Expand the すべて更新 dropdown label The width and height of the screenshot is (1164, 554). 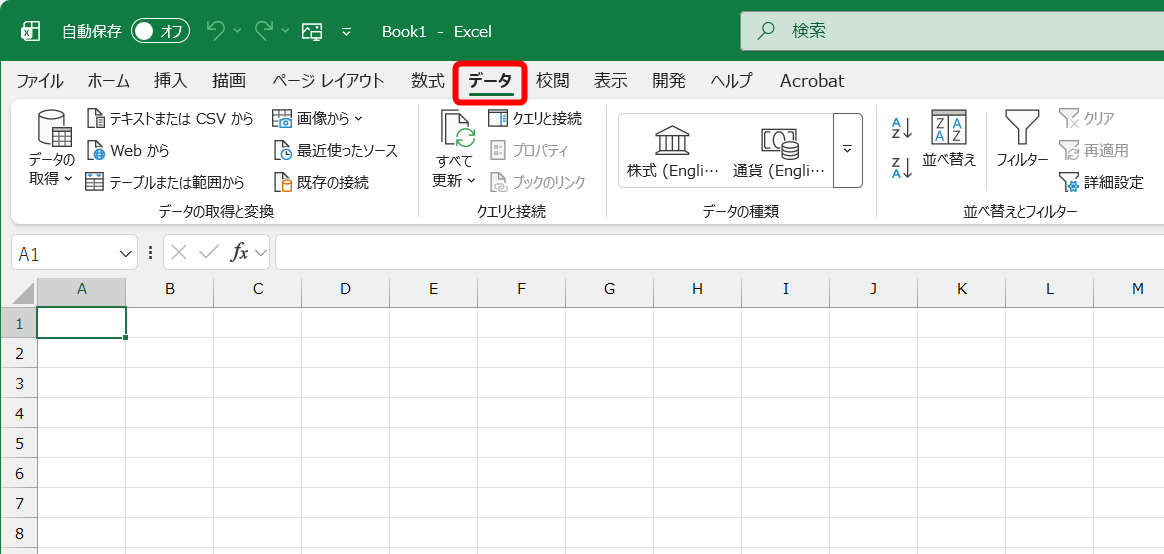454,171
